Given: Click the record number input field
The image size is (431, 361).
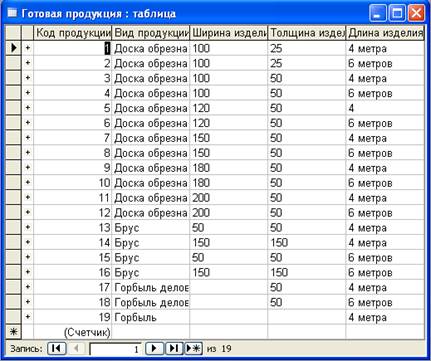Looking at the screenshot, I should 115,349.
